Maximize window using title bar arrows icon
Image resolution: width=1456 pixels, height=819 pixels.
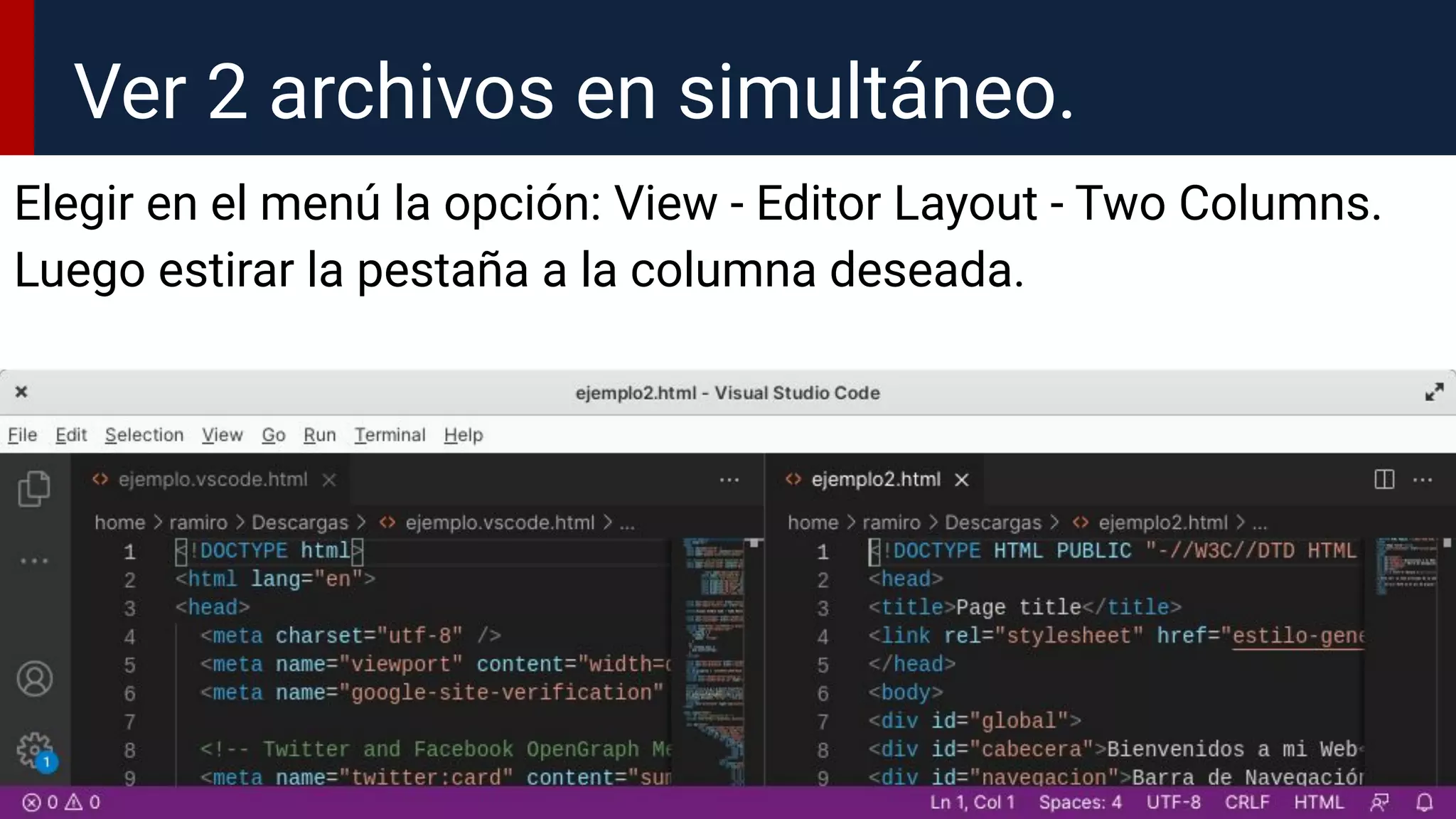1434,392
